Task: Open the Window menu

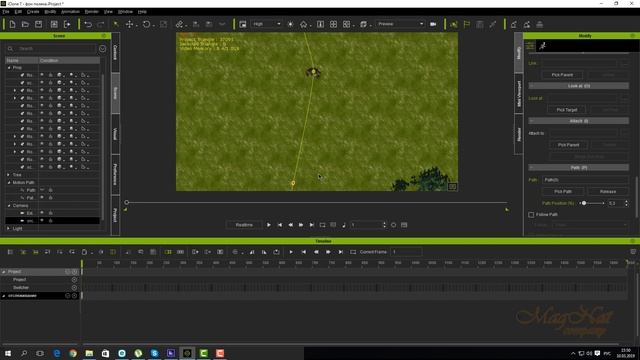Action: [125, 12]
